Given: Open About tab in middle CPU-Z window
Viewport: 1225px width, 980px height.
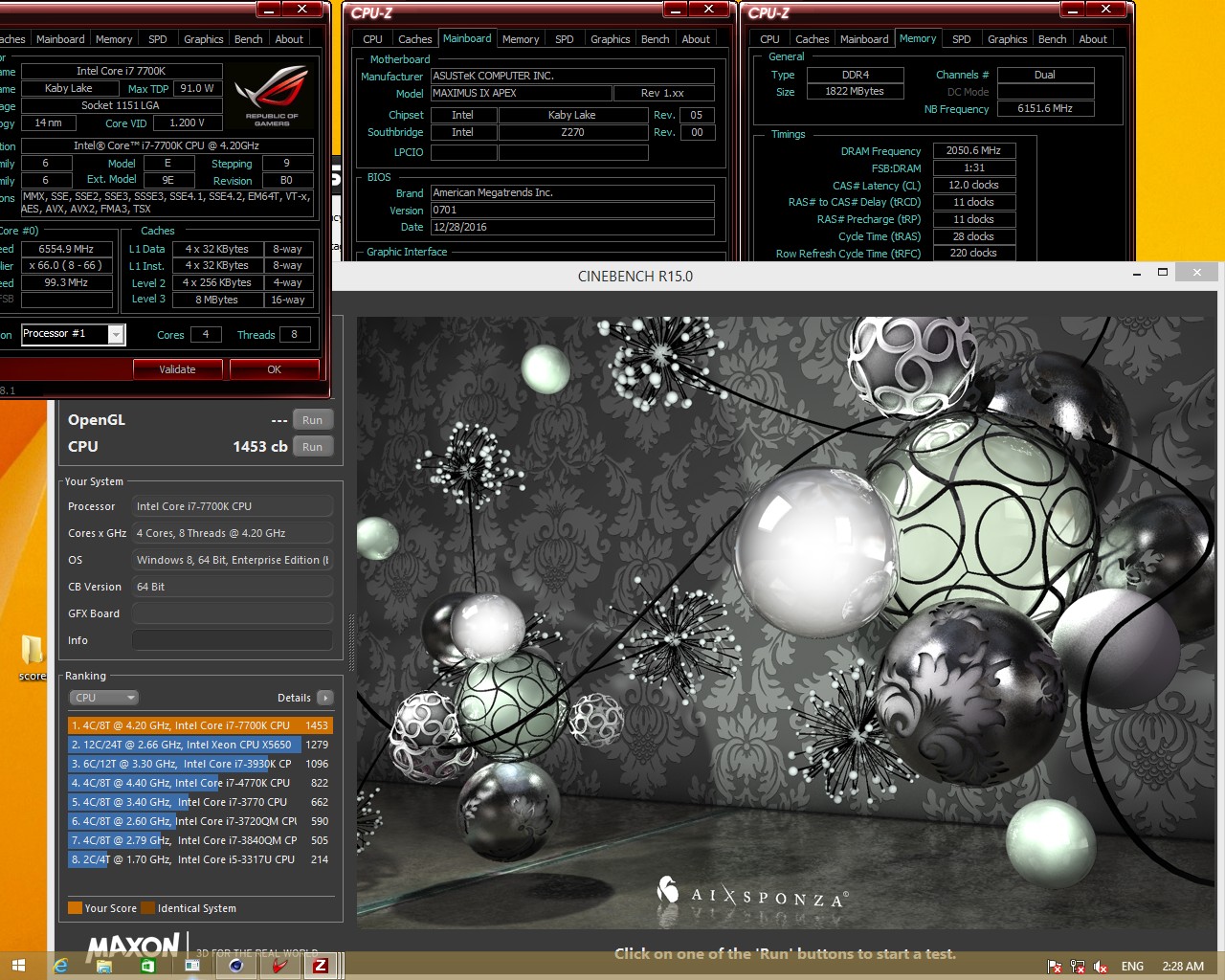Looking at the screenshot, I should coord(696,39).
